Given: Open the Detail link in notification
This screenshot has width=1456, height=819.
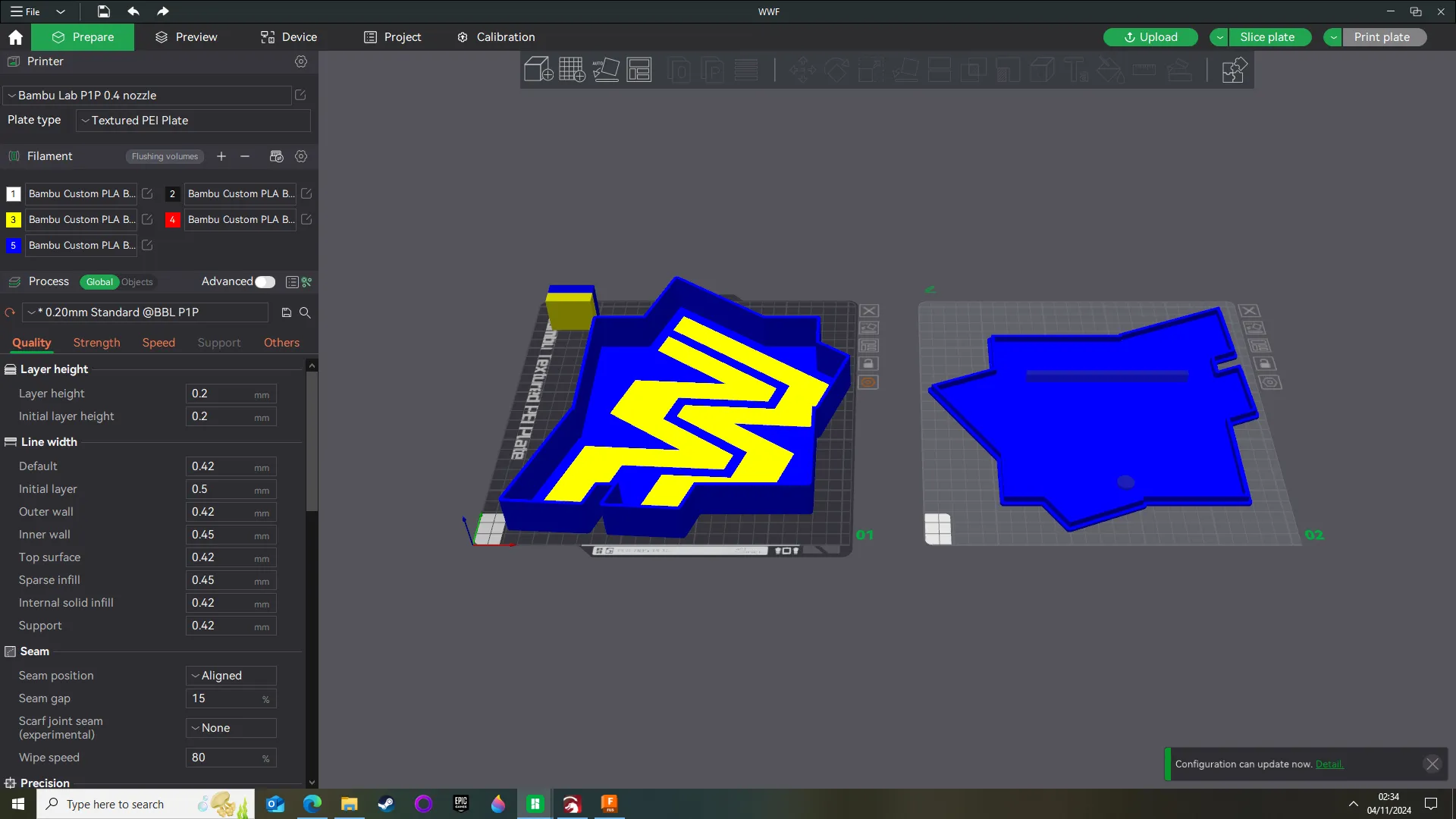Looking at the screenshot, I should tap(1329, 764).
